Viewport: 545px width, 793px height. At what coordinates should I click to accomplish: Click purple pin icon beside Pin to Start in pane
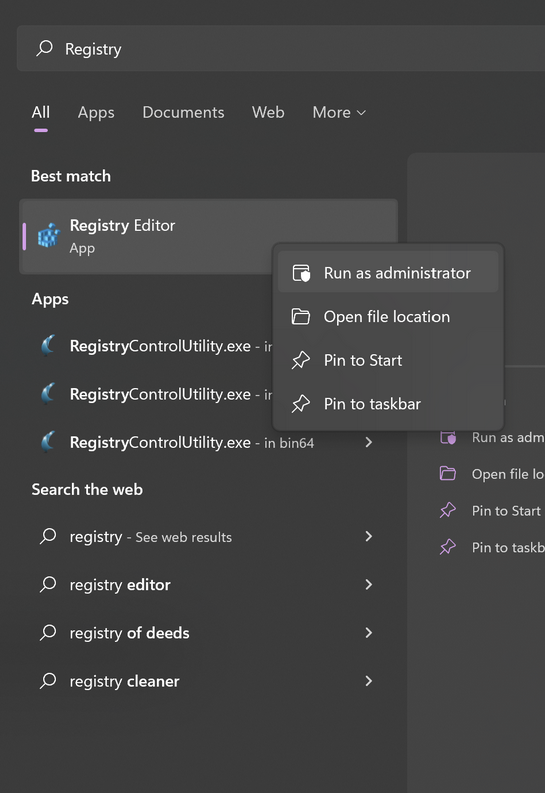tap(448, 510)
